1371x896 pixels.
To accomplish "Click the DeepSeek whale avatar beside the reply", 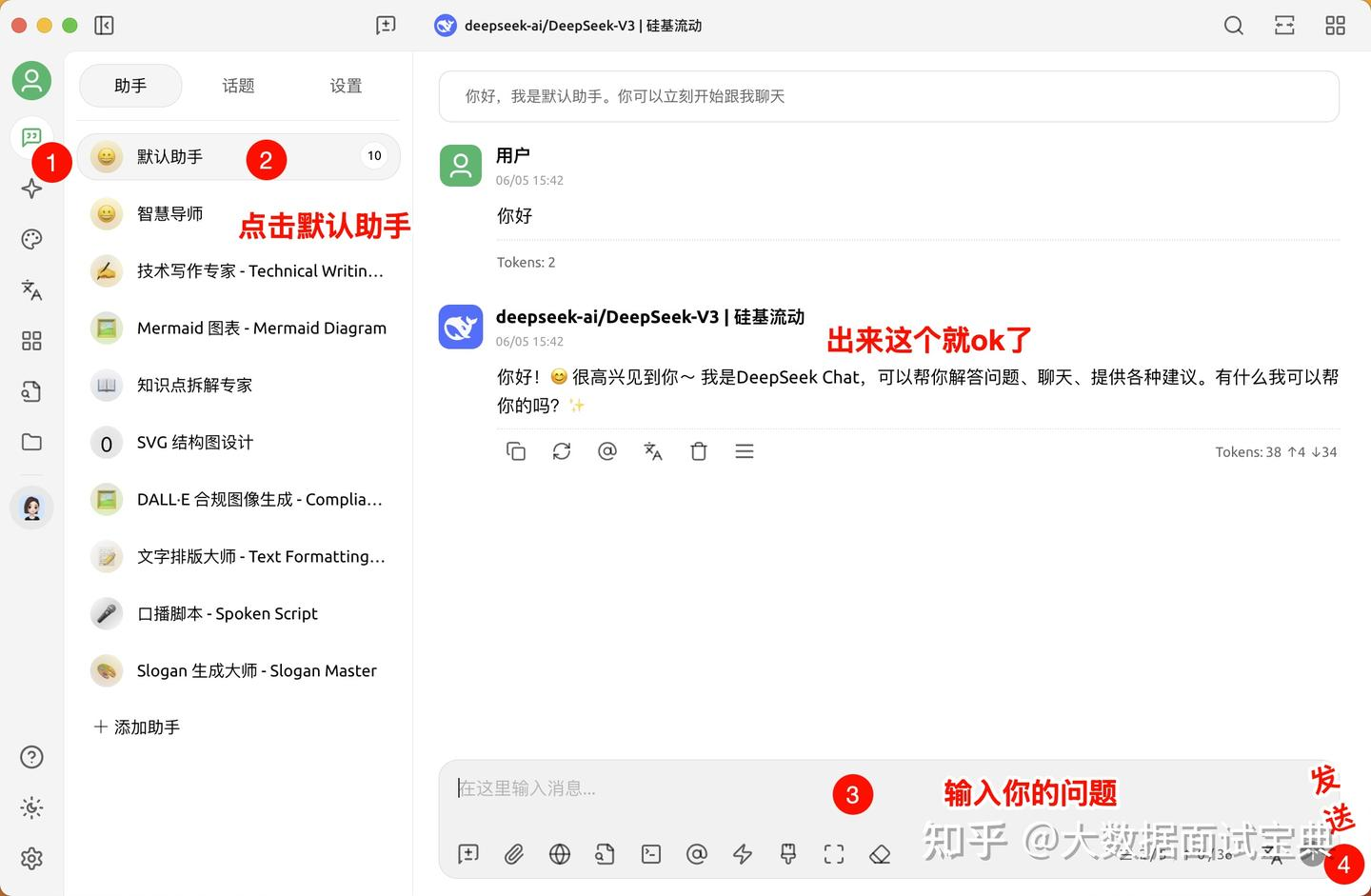I will (461, 327).
